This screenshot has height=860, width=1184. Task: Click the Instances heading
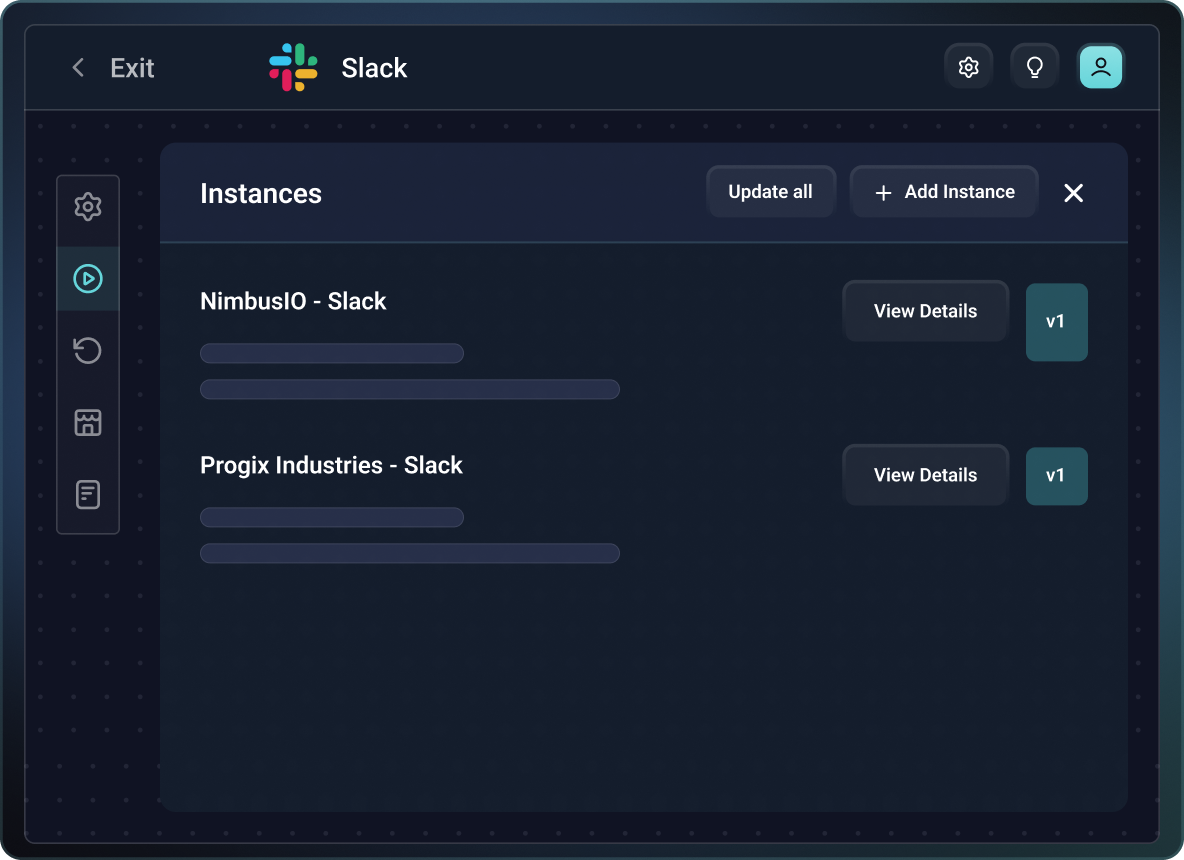pos(261,193)
